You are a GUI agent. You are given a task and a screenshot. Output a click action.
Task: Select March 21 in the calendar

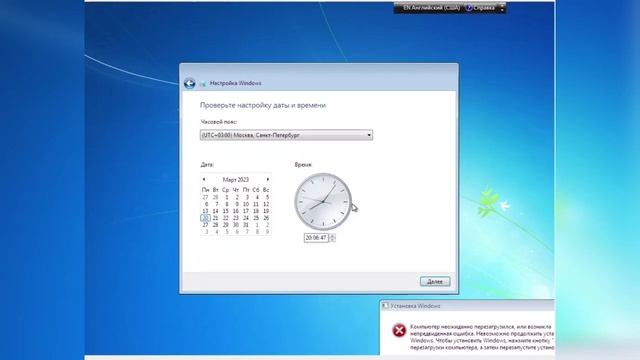coord(216,218)
